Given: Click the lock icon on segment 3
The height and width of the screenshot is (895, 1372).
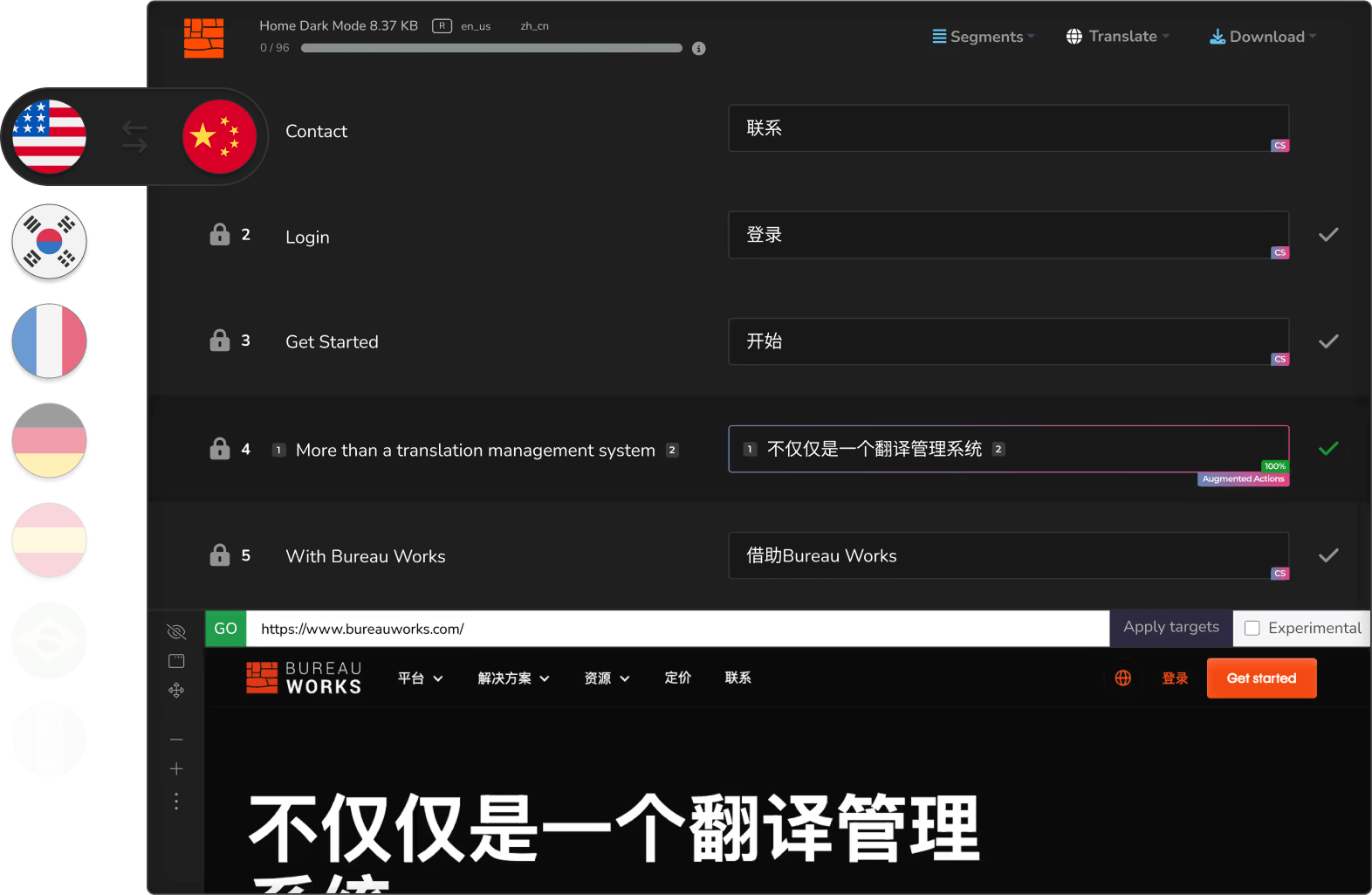Looking at the screenshot, I should pos(220,341).
